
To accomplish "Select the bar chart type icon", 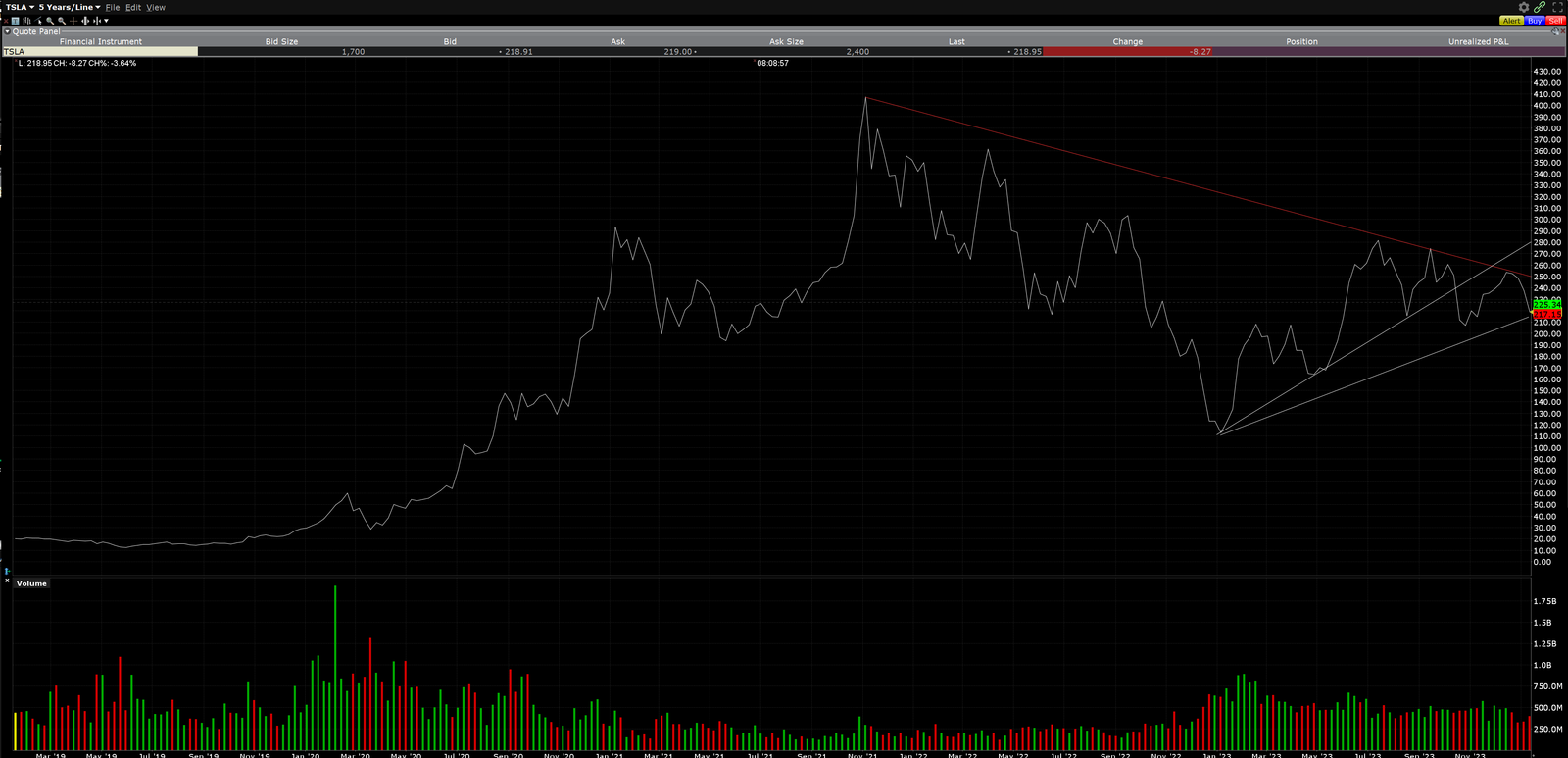I will (26, 21).
